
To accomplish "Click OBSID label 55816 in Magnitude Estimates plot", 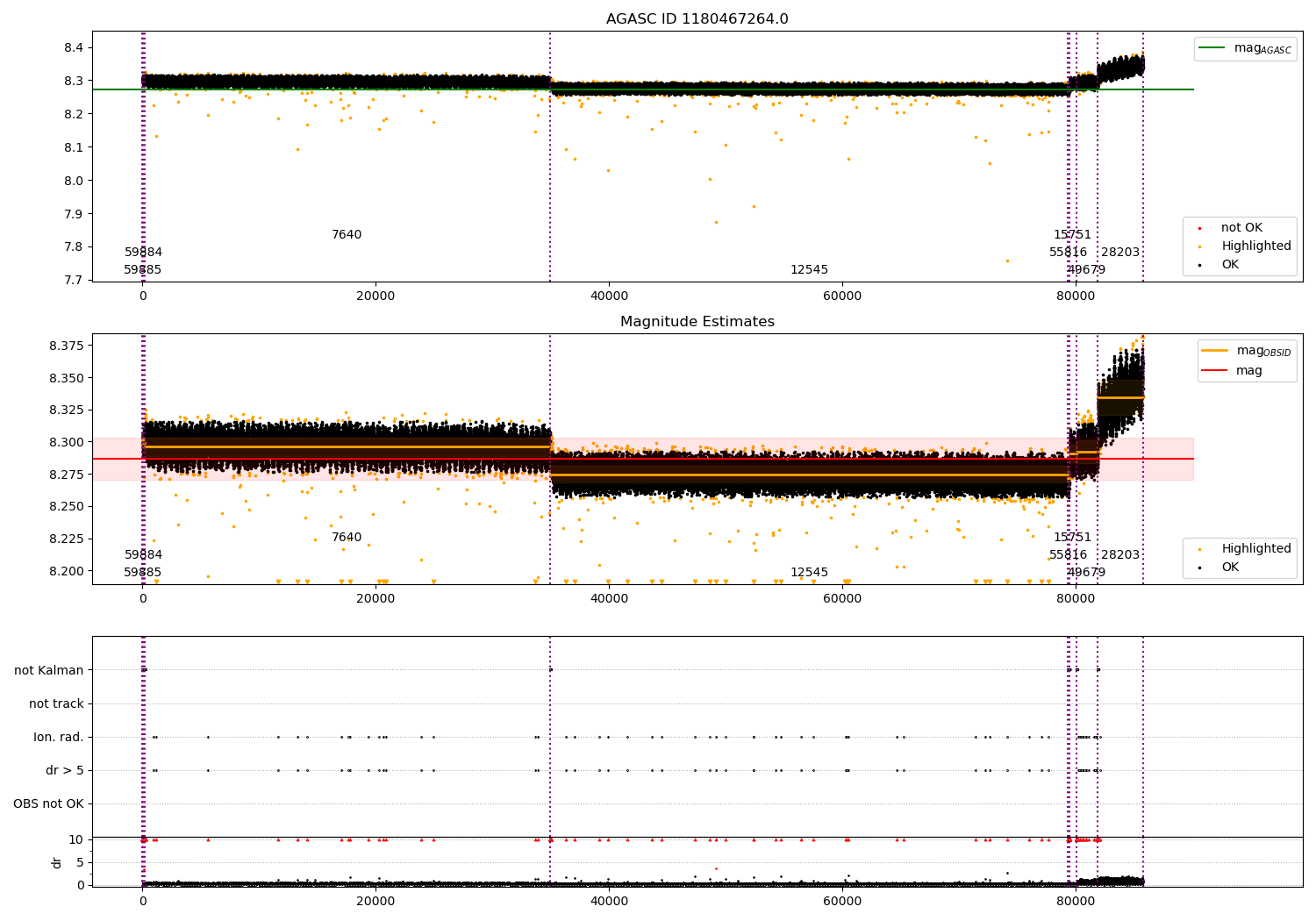I will [x=1068, y=555].
